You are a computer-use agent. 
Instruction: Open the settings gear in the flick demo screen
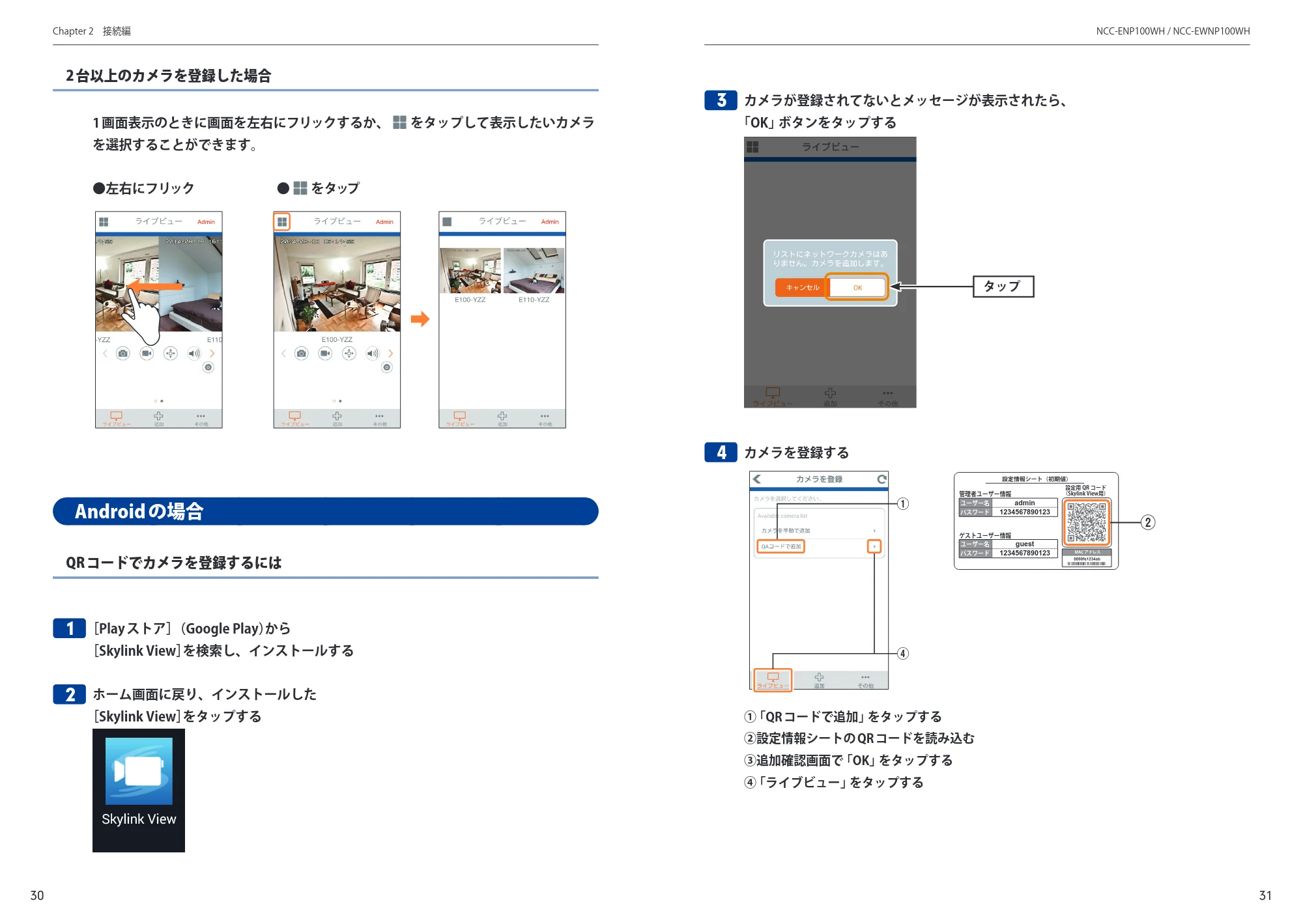(208, 368)
